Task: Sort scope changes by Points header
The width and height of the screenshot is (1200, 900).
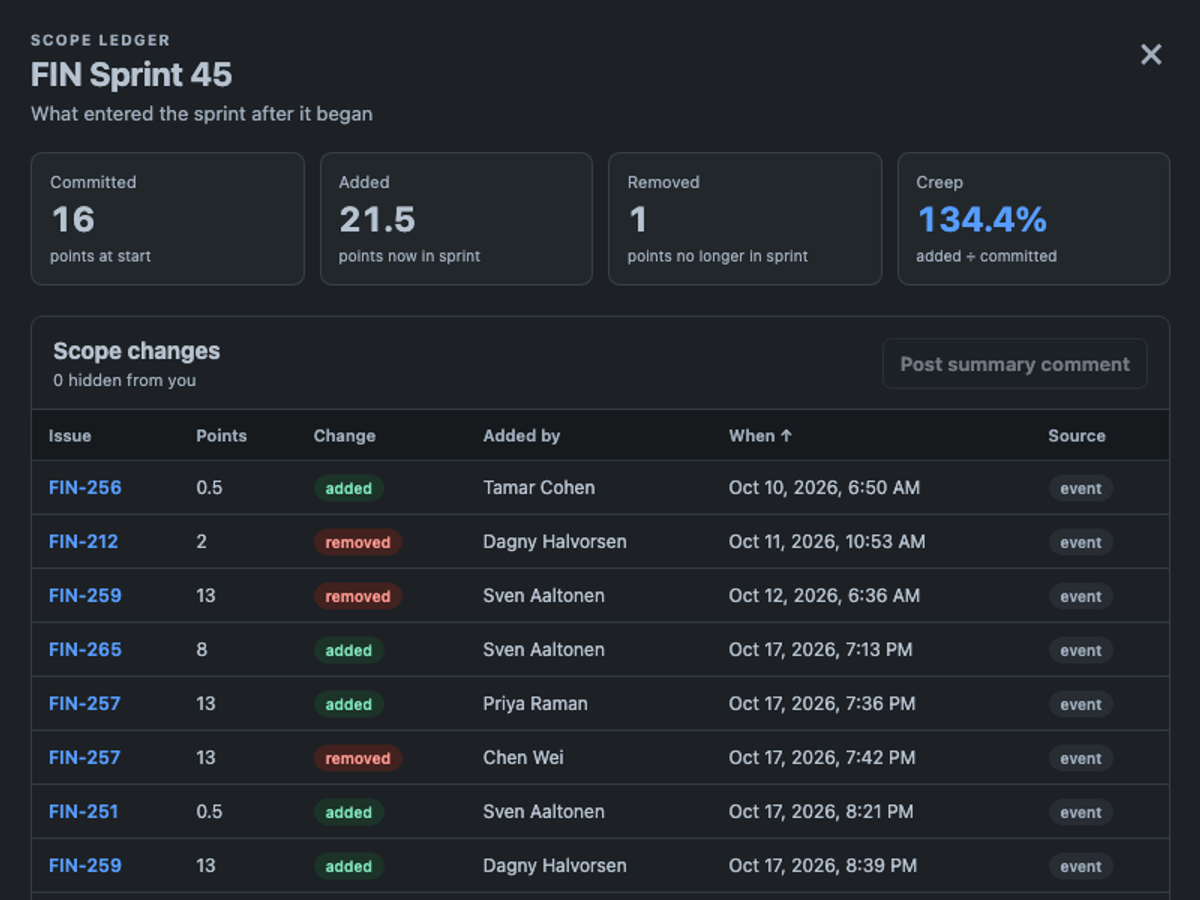Action: (221, 436)
